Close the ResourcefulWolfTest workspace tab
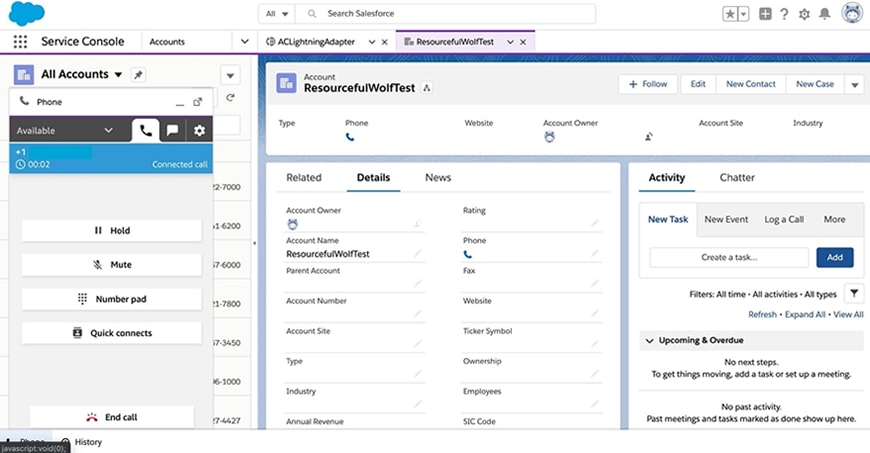The height and width of the screenshot is (453, 870). (523, 42)
